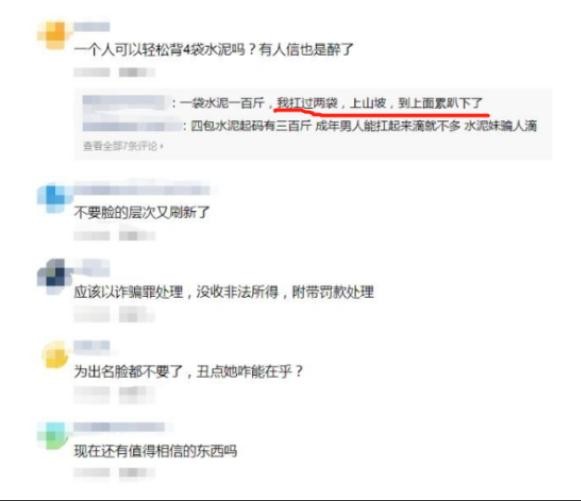Click the blurred username above 现在还有值得相信的东西吗
The image size is (581, 501).
tap(119, 427)
